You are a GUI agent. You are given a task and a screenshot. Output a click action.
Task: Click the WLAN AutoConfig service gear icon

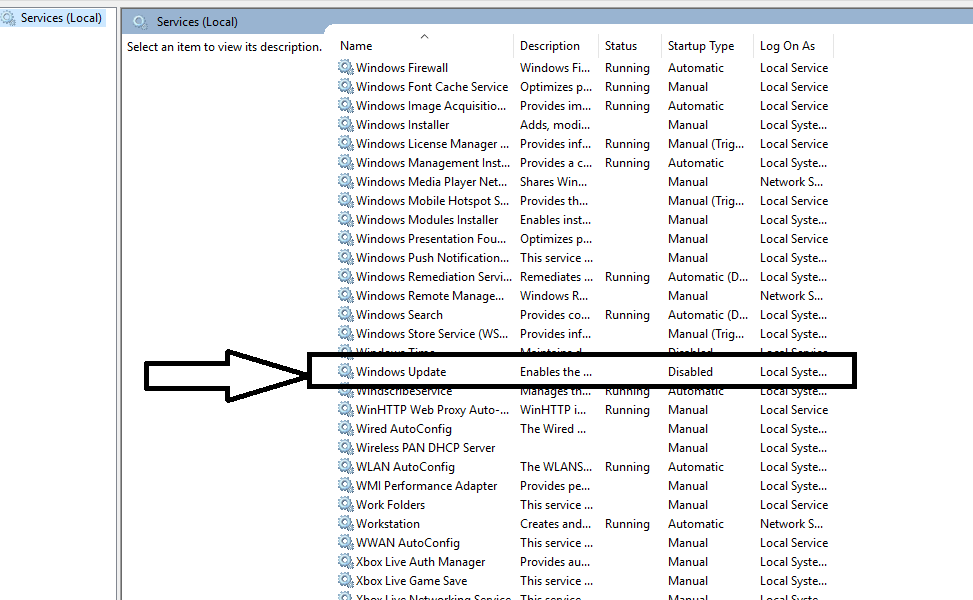coord(346,467)
